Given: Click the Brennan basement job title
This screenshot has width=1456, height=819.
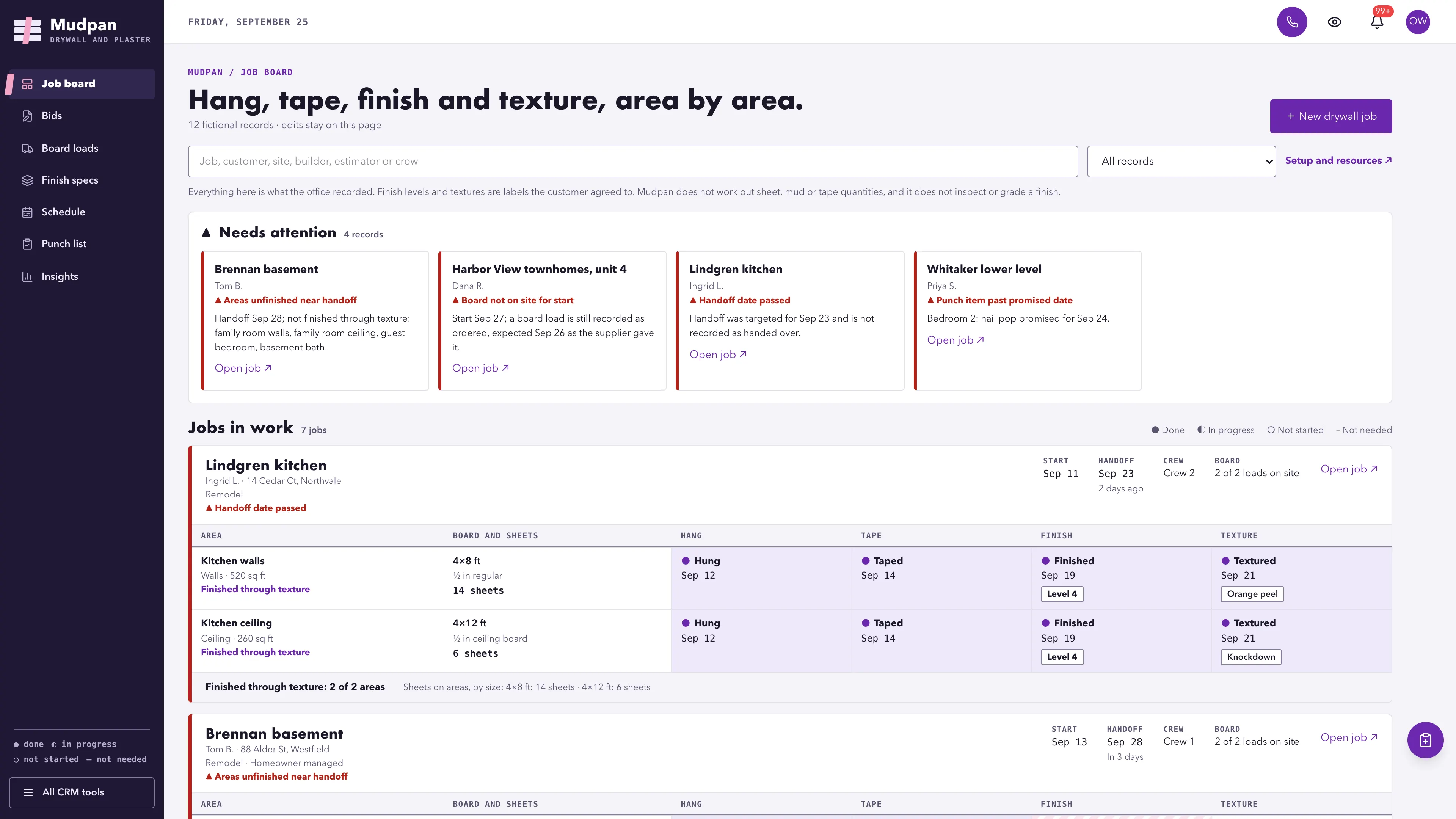Looking at the screenshot, I should 274,734.
